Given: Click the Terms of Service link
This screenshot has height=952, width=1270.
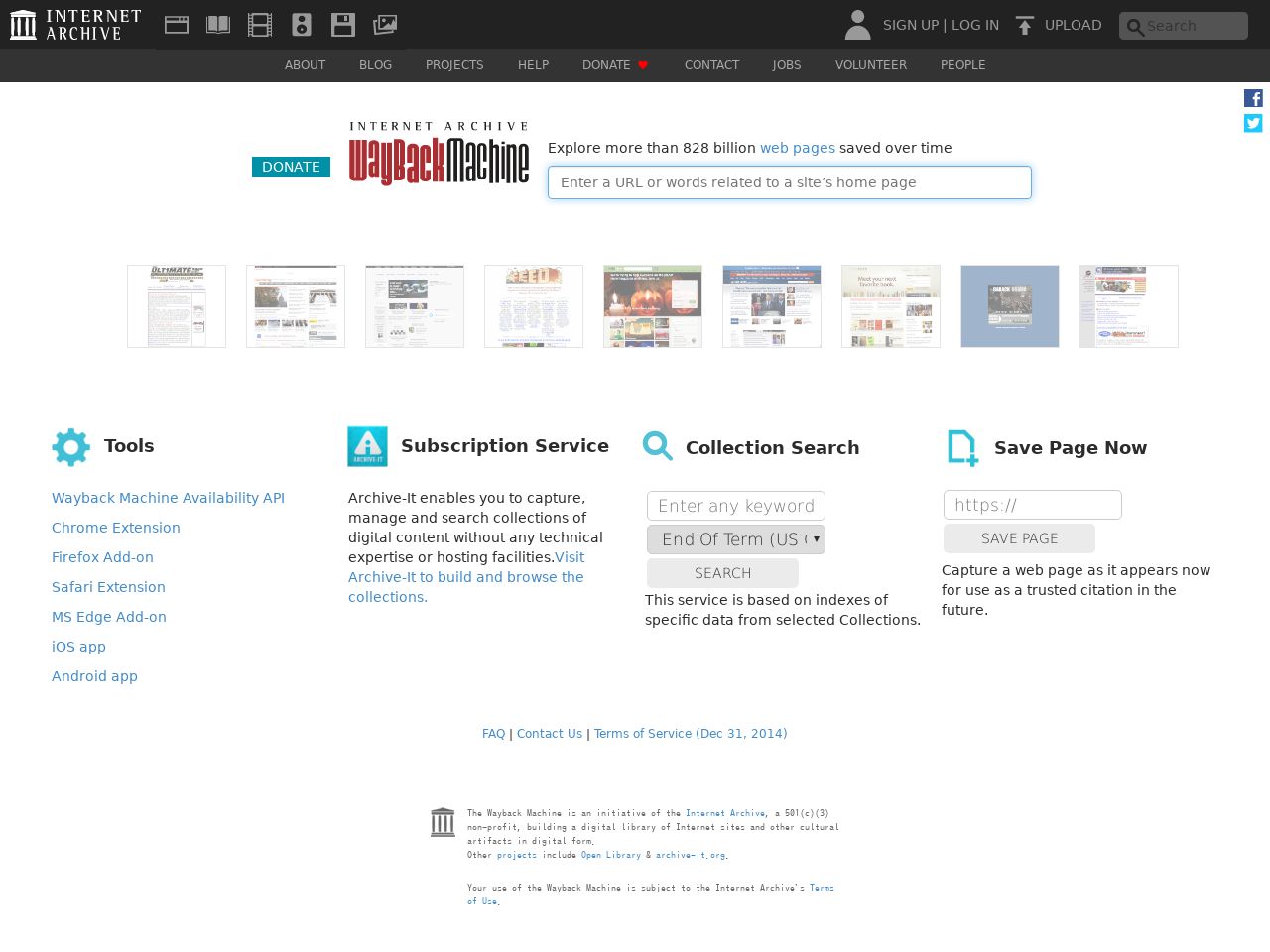Looking at the screenshot, I should point(691,734).
